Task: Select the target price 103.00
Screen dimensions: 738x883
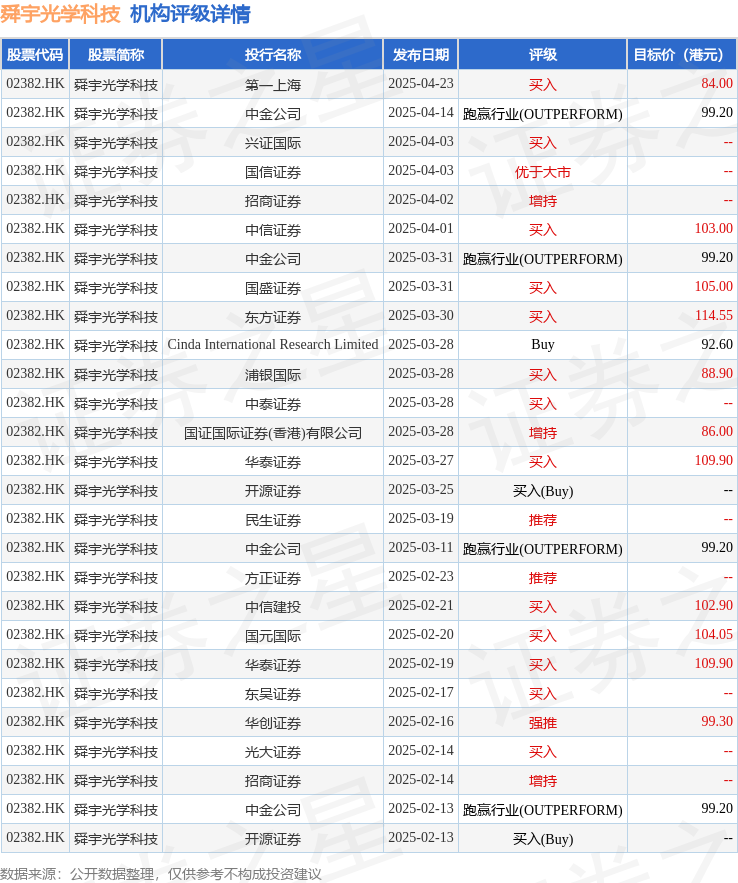Action: click(714, 229)
